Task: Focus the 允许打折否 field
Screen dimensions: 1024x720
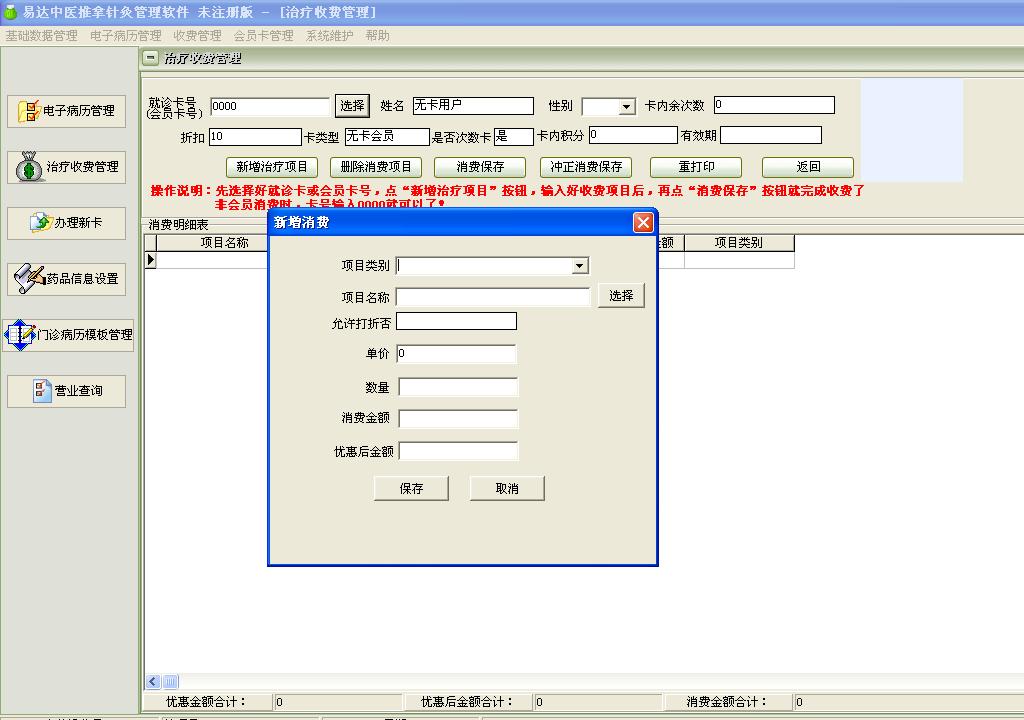Action: click(x=456, y=321)
